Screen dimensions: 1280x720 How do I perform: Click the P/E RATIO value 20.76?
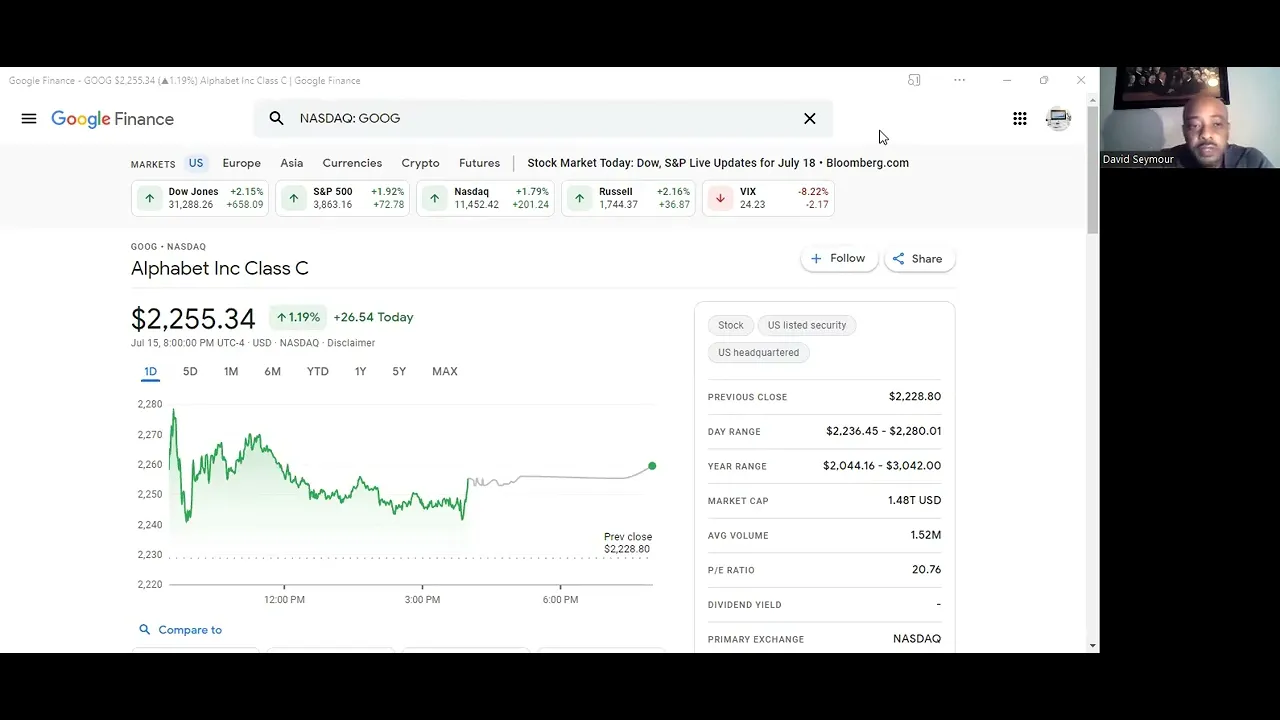pyautogui.click(x=926, y=569)
